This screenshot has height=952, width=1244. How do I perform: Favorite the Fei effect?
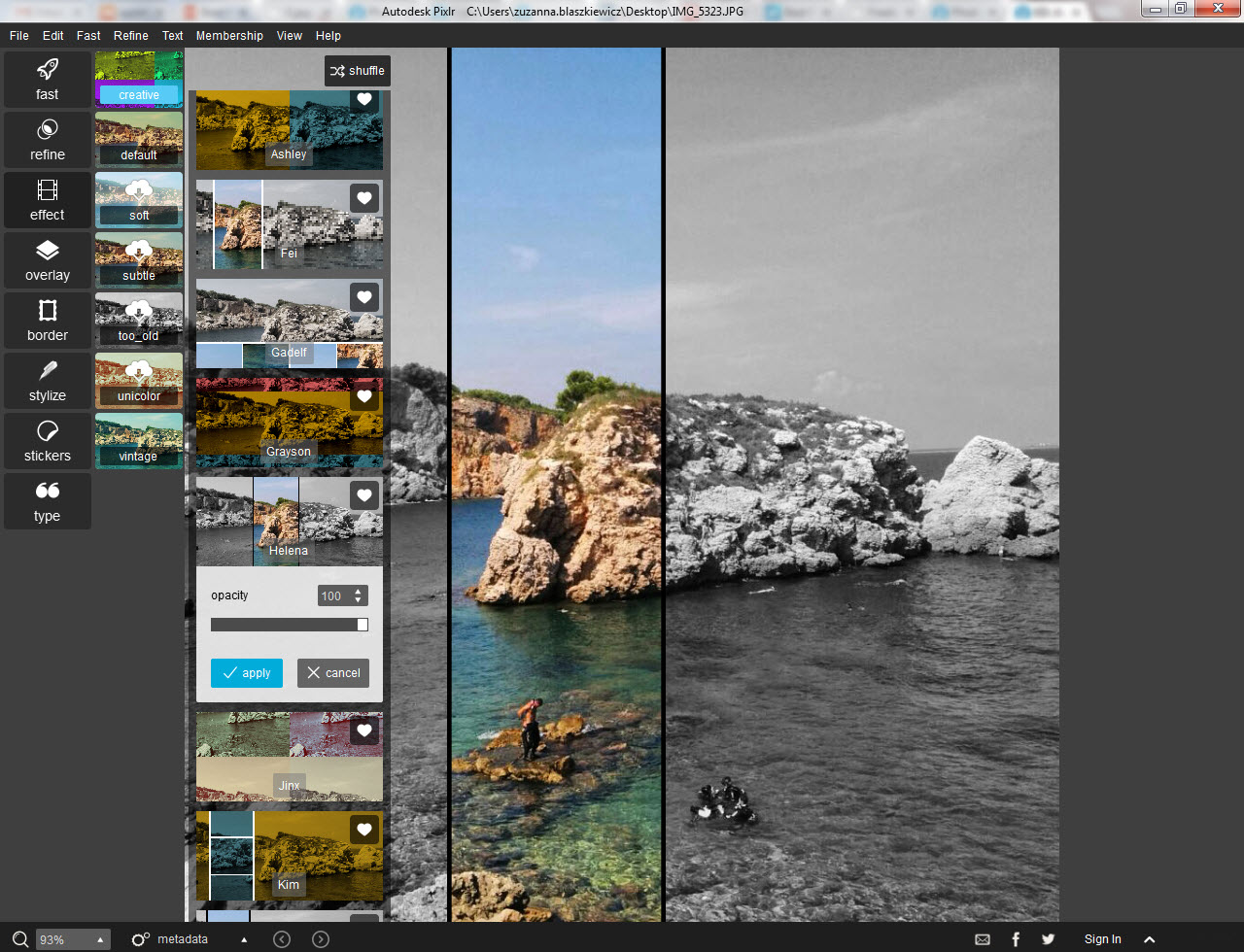pyautogui.click(x=363, y=198)
